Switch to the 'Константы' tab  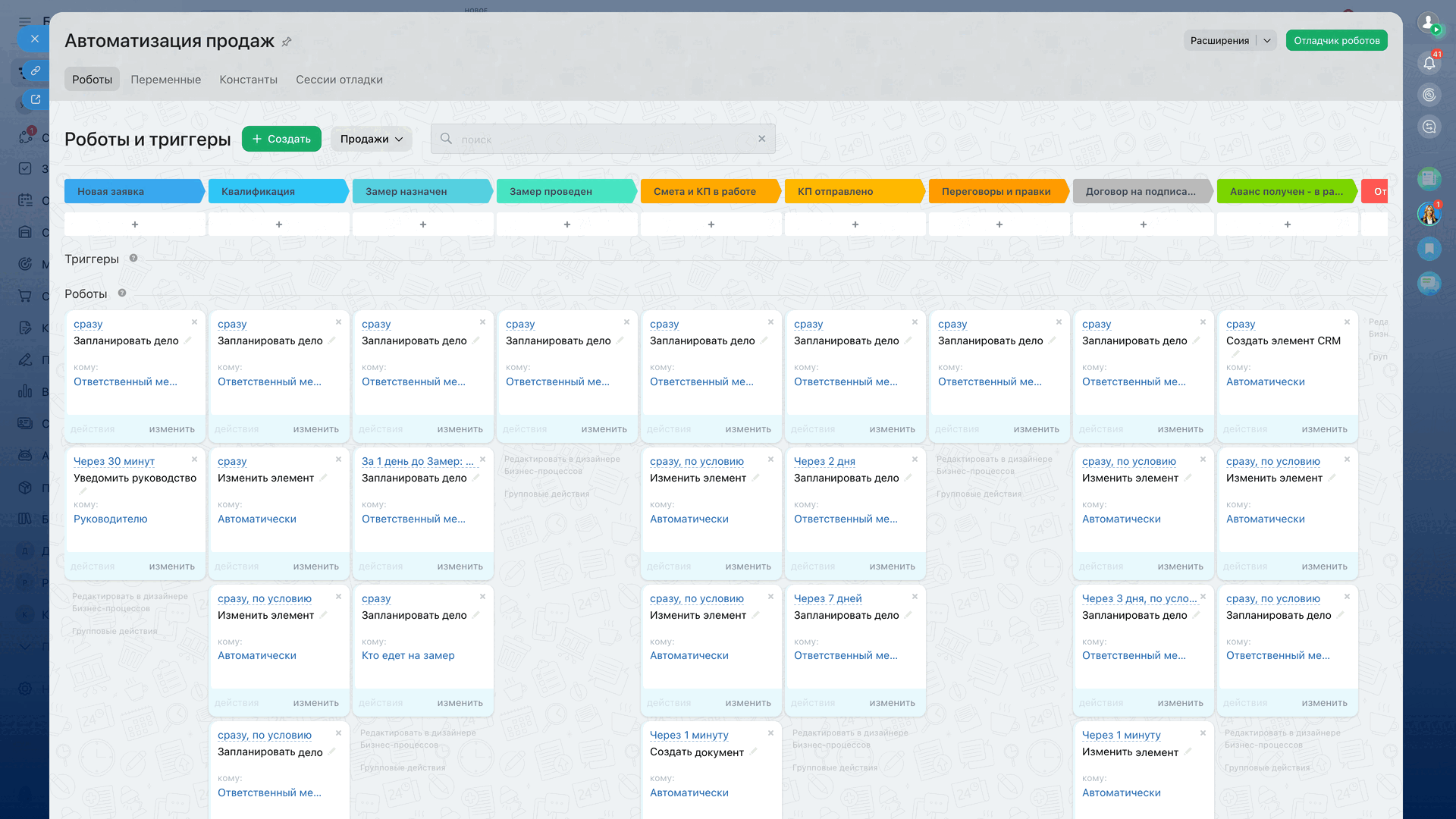pos(249,80)
